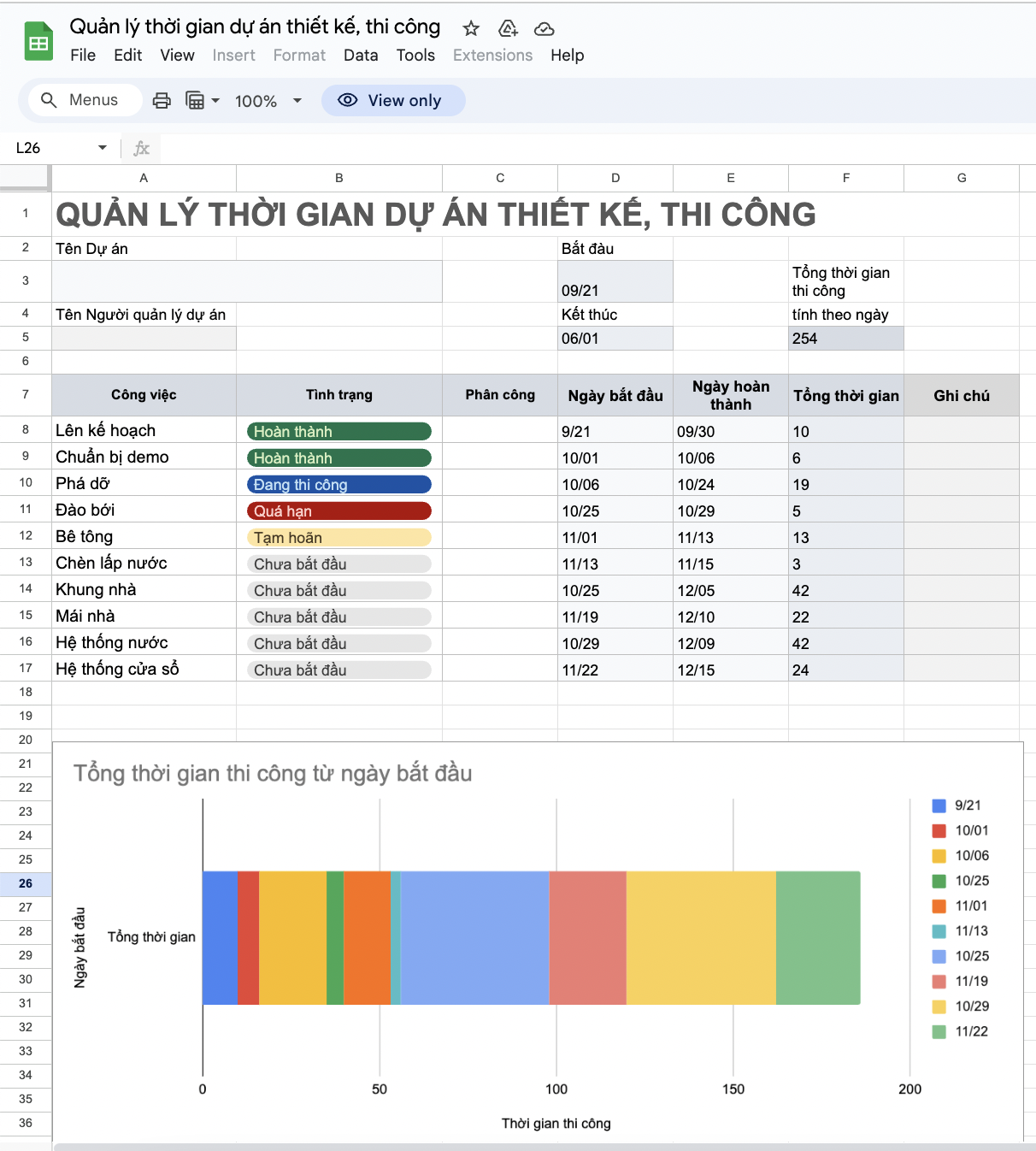The height and width of the screenshot is (1151, 1036).
Task: Click the fx formula icon
Action: (x=141, y=149)
